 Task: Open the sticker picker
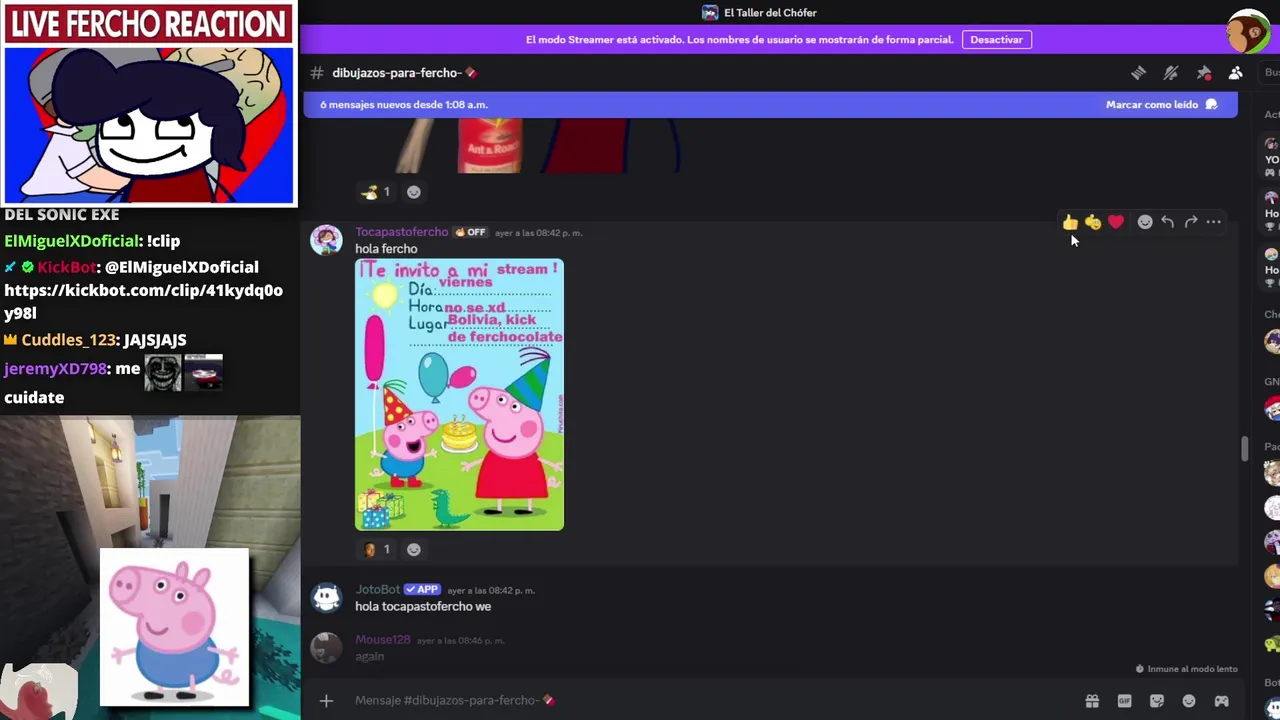click(x=1157, y=701)
